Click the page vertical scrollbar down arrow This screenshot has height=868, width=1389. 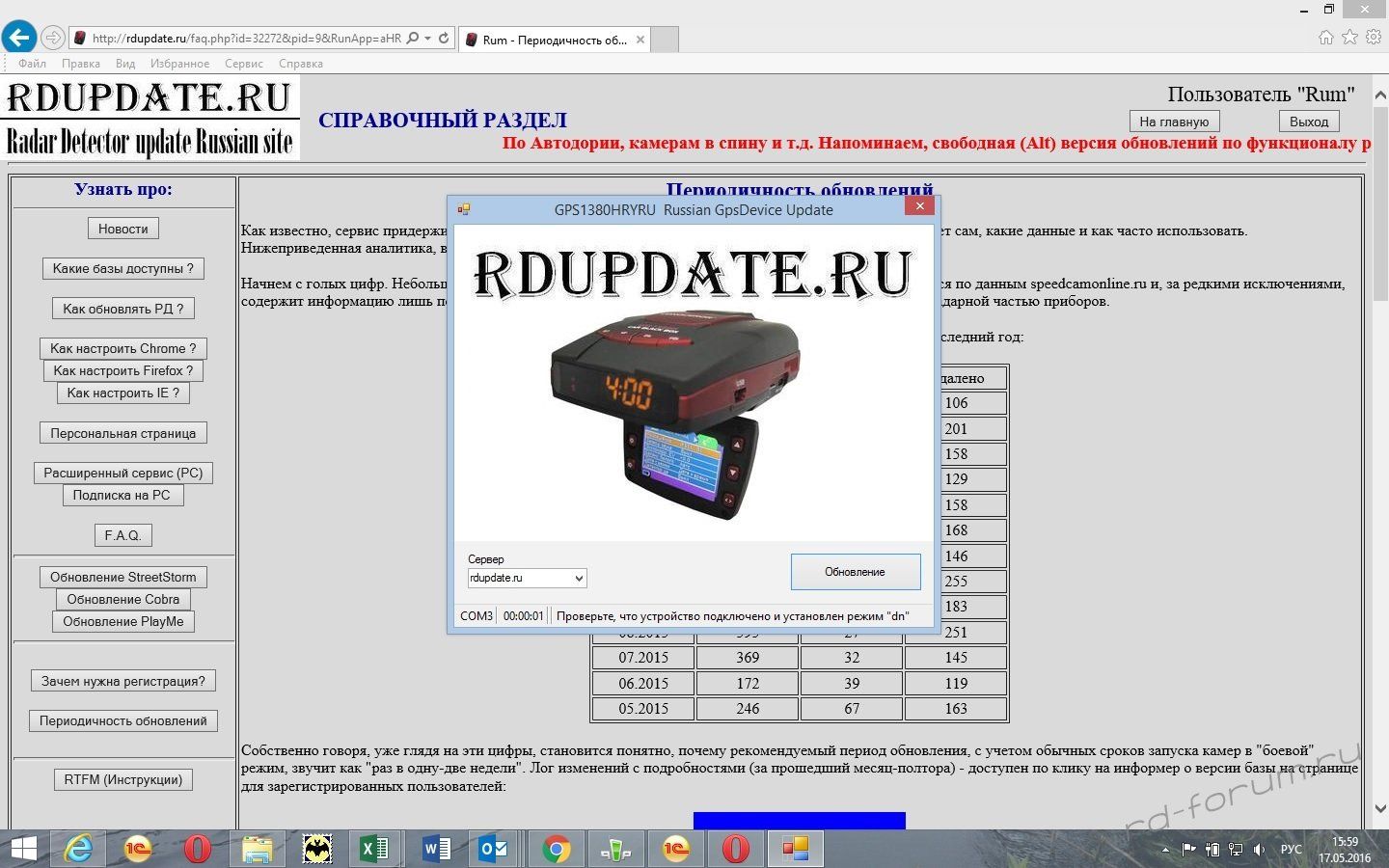pyautogui.click(x=1379, y=809)
